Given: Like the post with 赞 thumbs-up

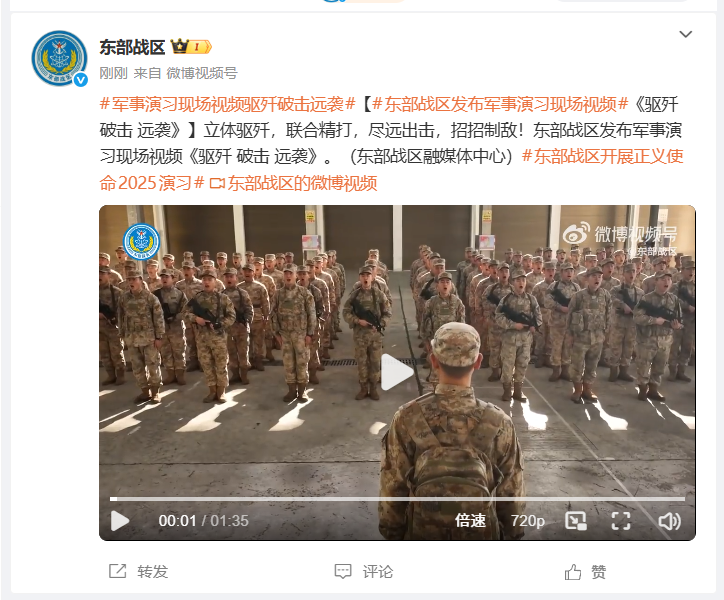Looking at the screenshot, I should click(x=585, y=572).
